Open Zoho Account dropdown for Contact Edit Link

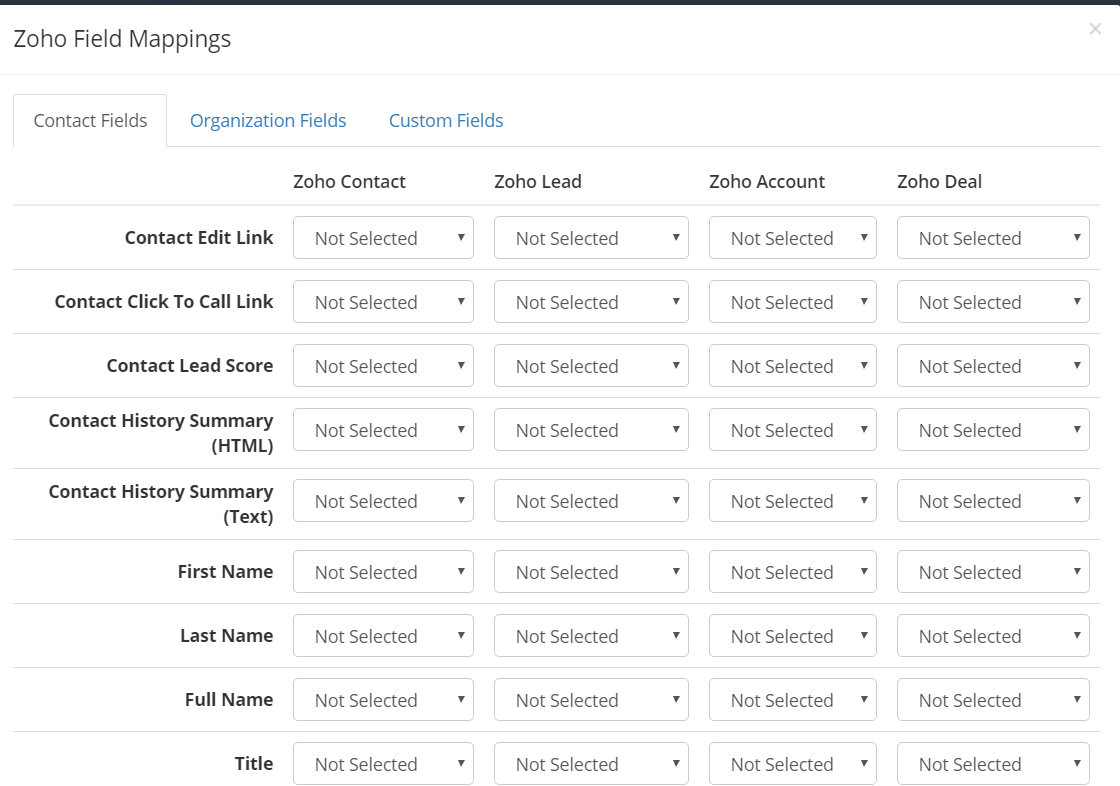(793, 238)
